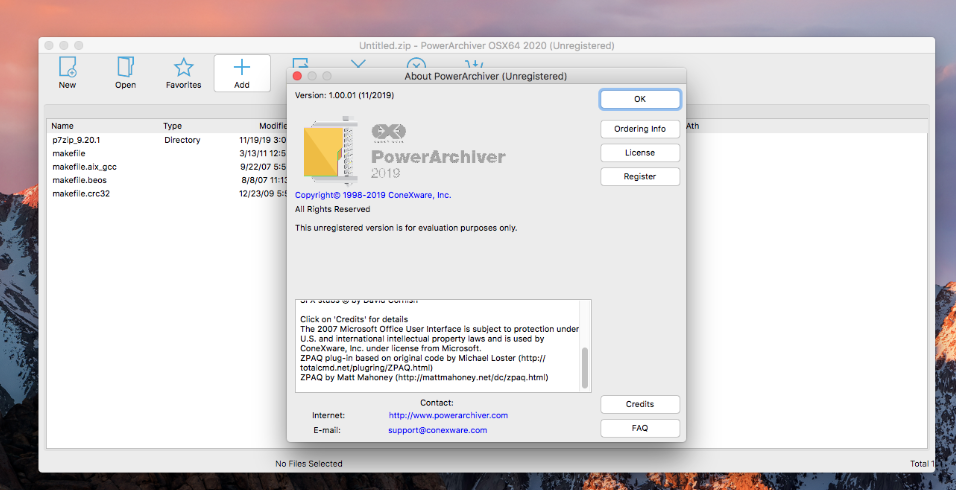
Task: Visit the powerarchiver.com website link
Action: pos(448,415)
